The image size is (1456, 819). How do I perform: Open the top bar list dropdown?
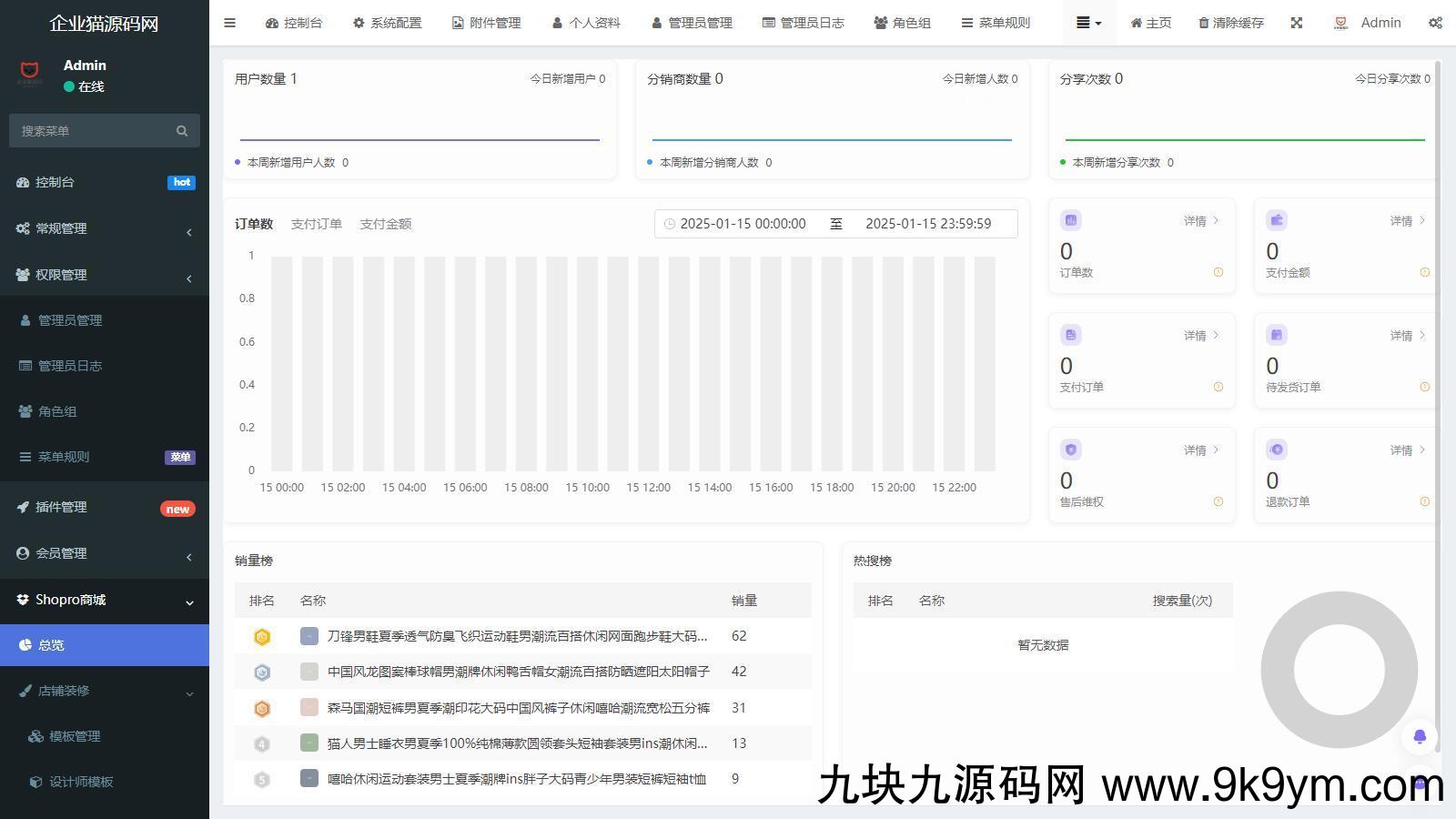pos(1088,23)
